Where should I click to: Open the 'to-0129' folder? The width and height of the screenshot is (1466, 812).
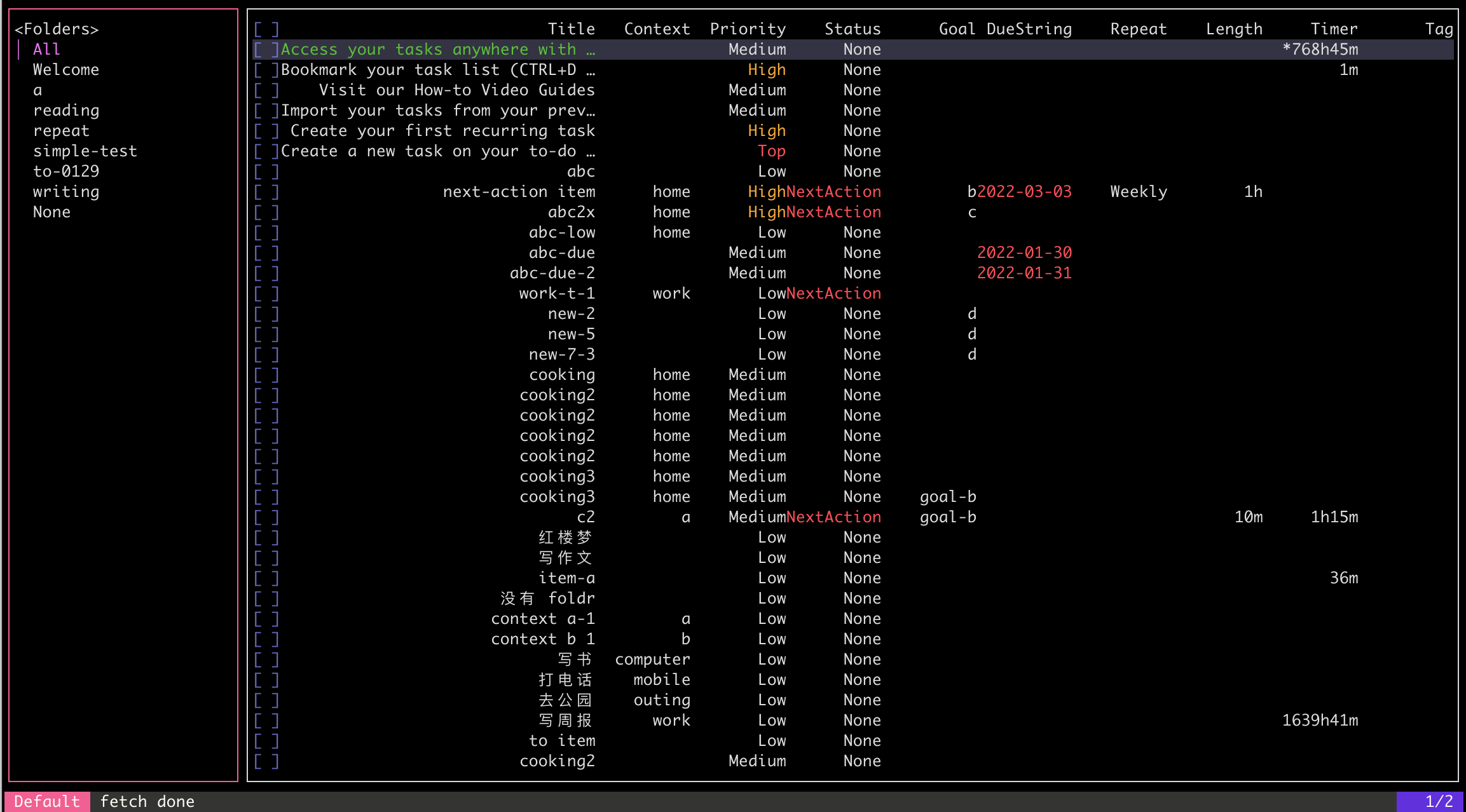[66, 172]
